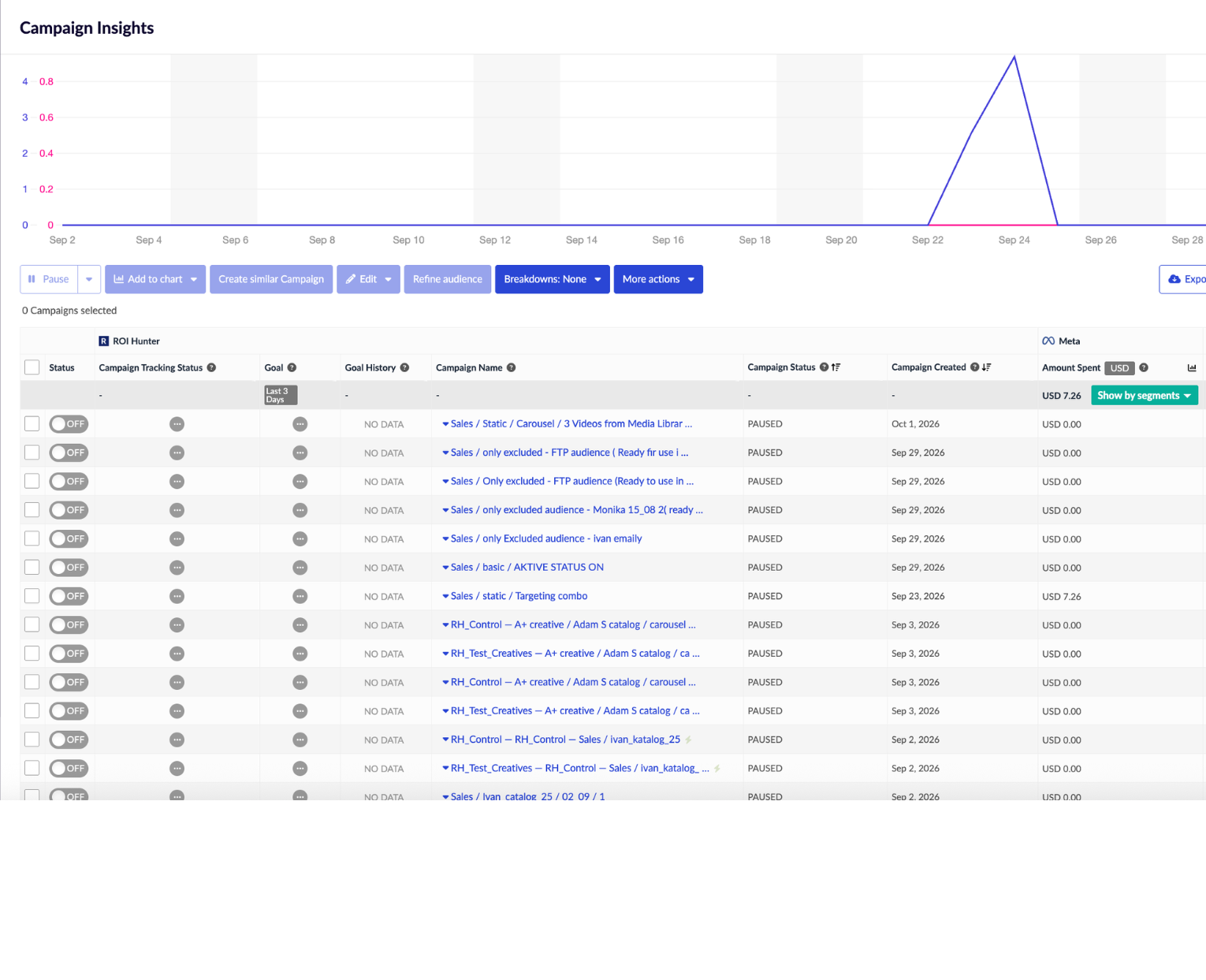Click Pause button
This screenshot has height=980, width=1206.
[49, 279]
